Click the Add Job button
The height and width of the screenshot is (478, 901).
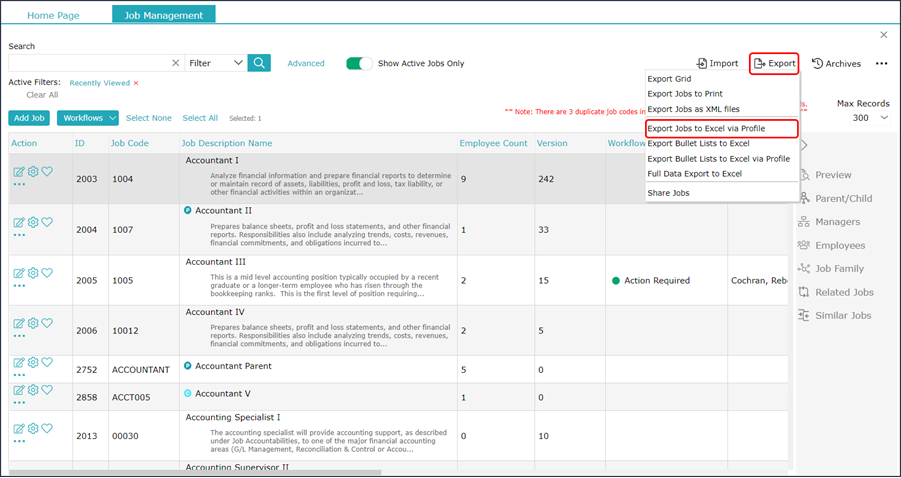tap(29, 118)
